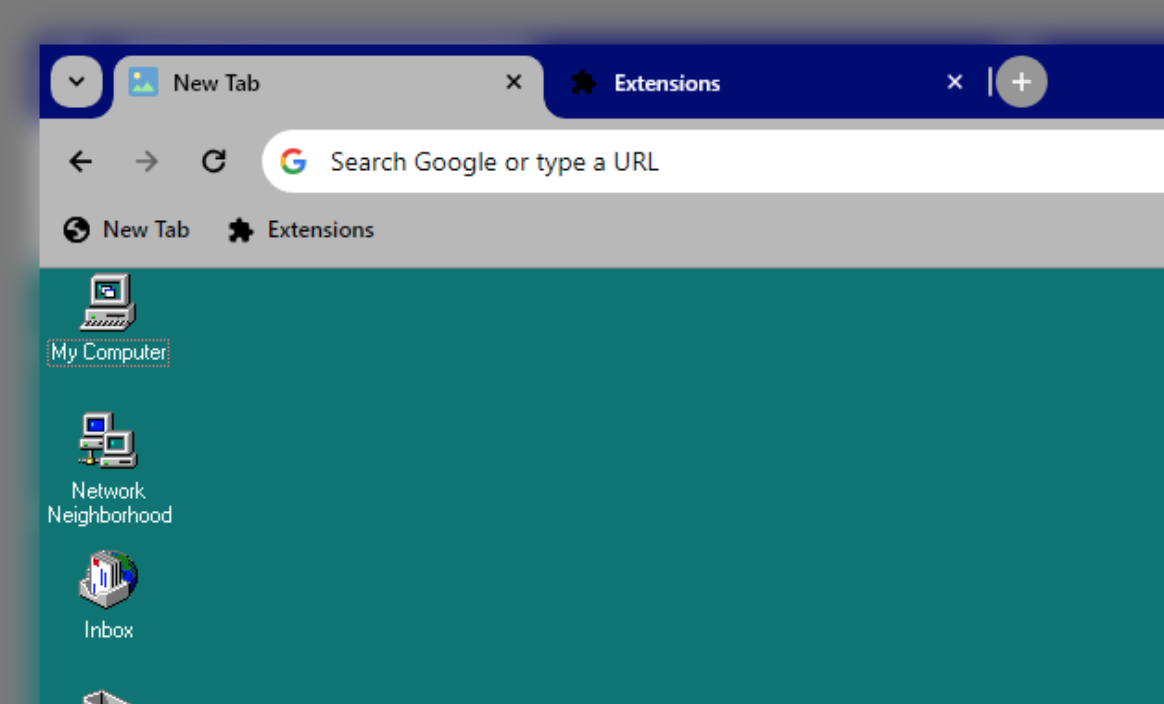Go back with the back arrow
1164x704 pixels.
80,161
